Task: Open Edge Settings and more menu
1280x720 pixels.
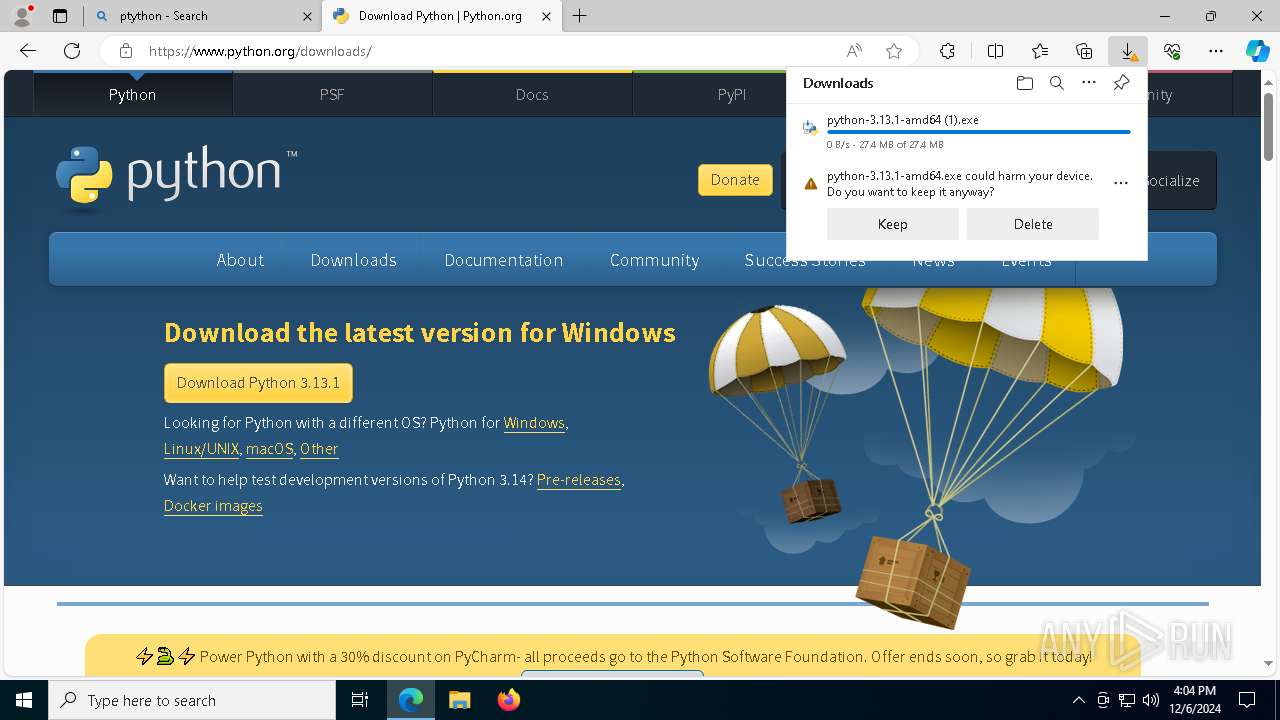Action: point(1216,51)
